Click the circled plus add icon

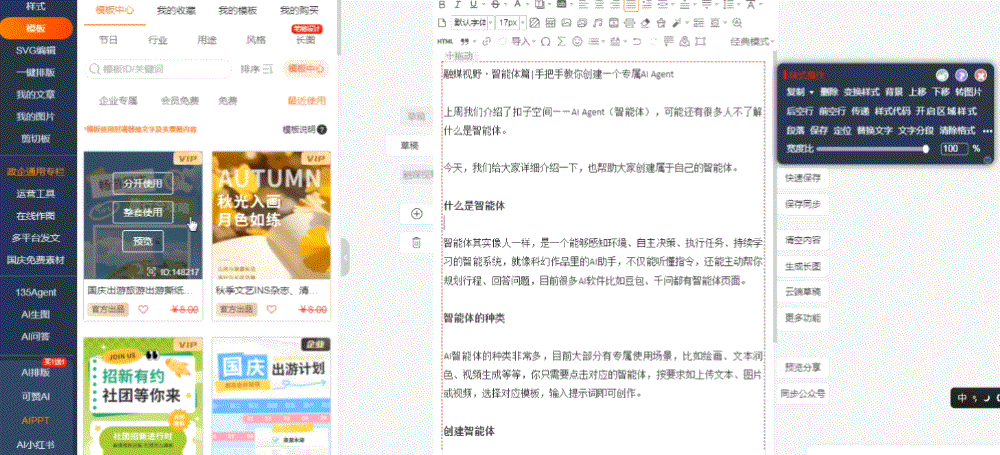click(x=416, y=213)
